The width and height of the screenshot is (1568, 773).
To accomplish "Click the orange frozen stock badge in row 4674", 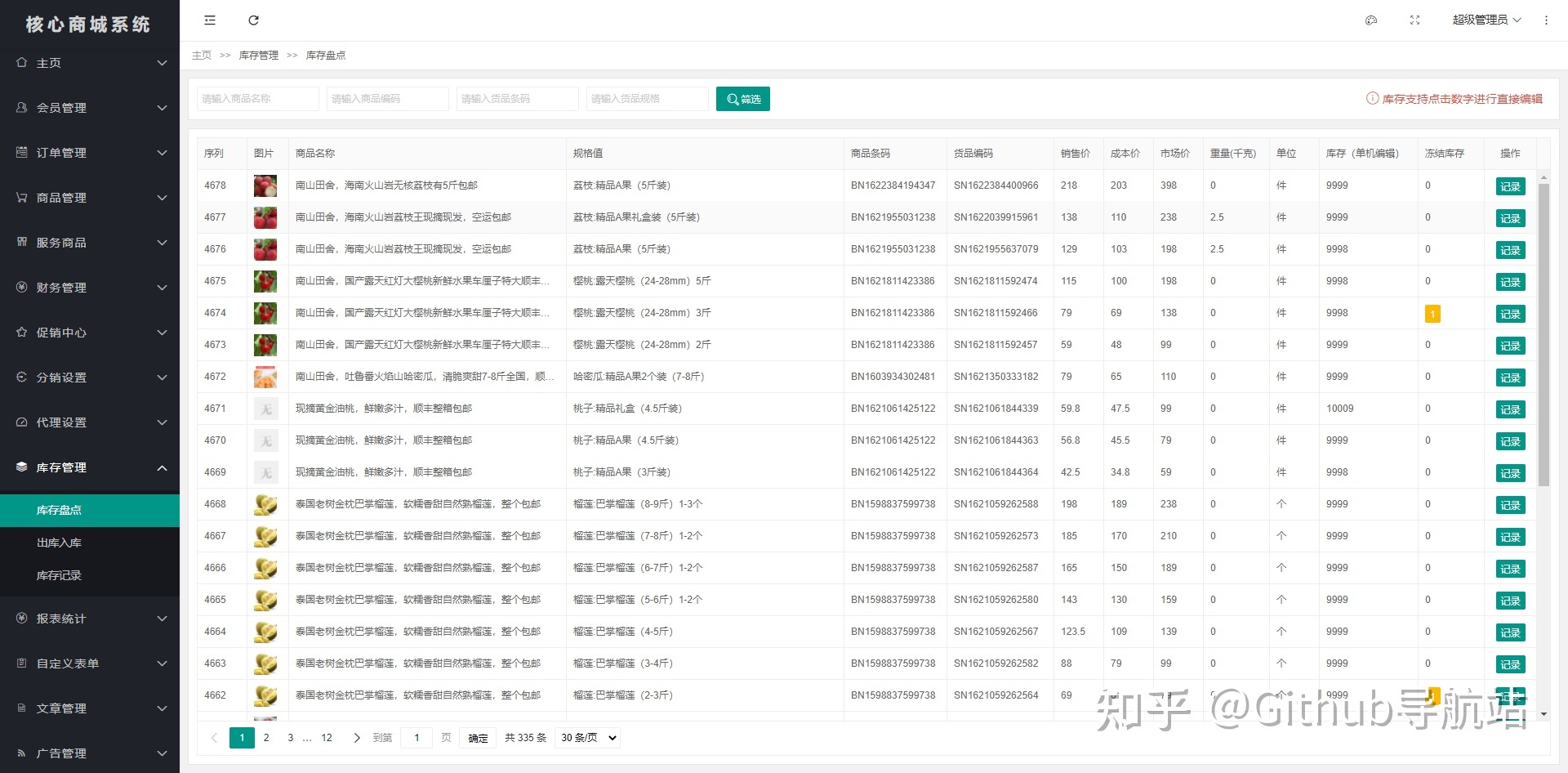I will 1432,314.
